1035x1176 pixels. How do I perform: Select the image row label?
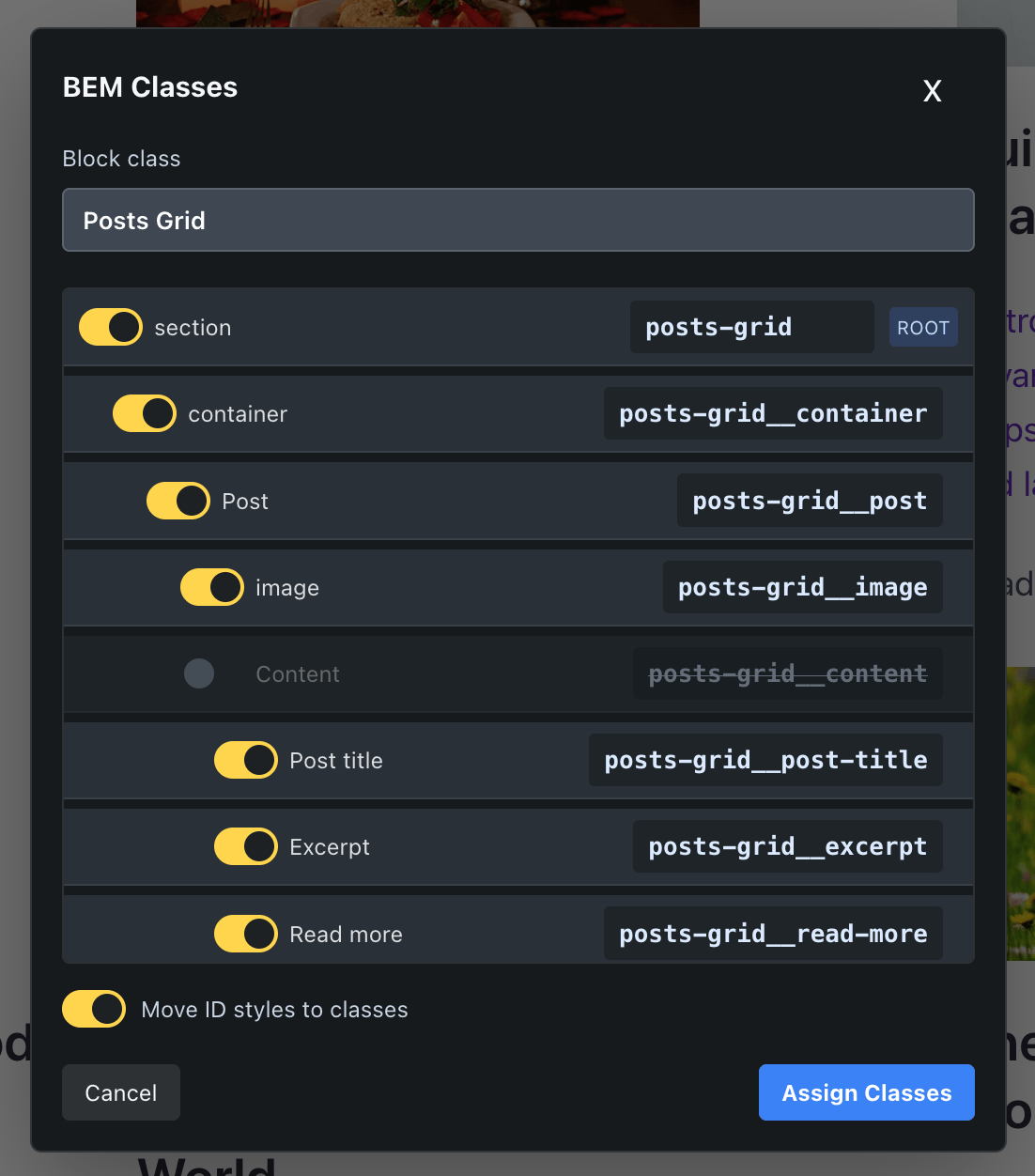pos(287,588)
